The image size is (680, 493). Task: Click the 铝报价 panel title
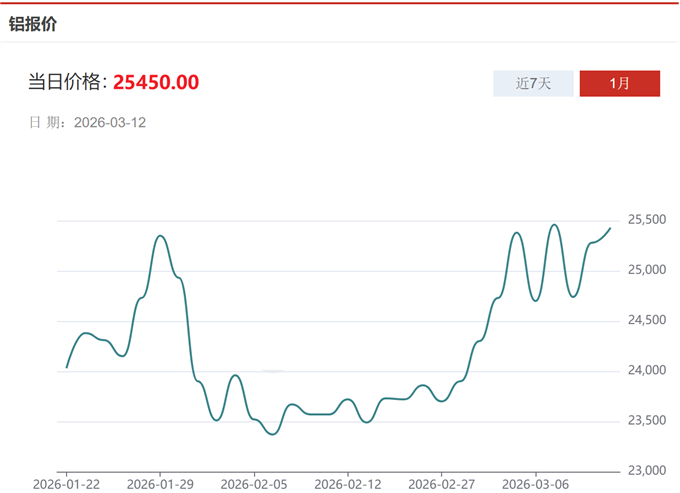[33, 24]
